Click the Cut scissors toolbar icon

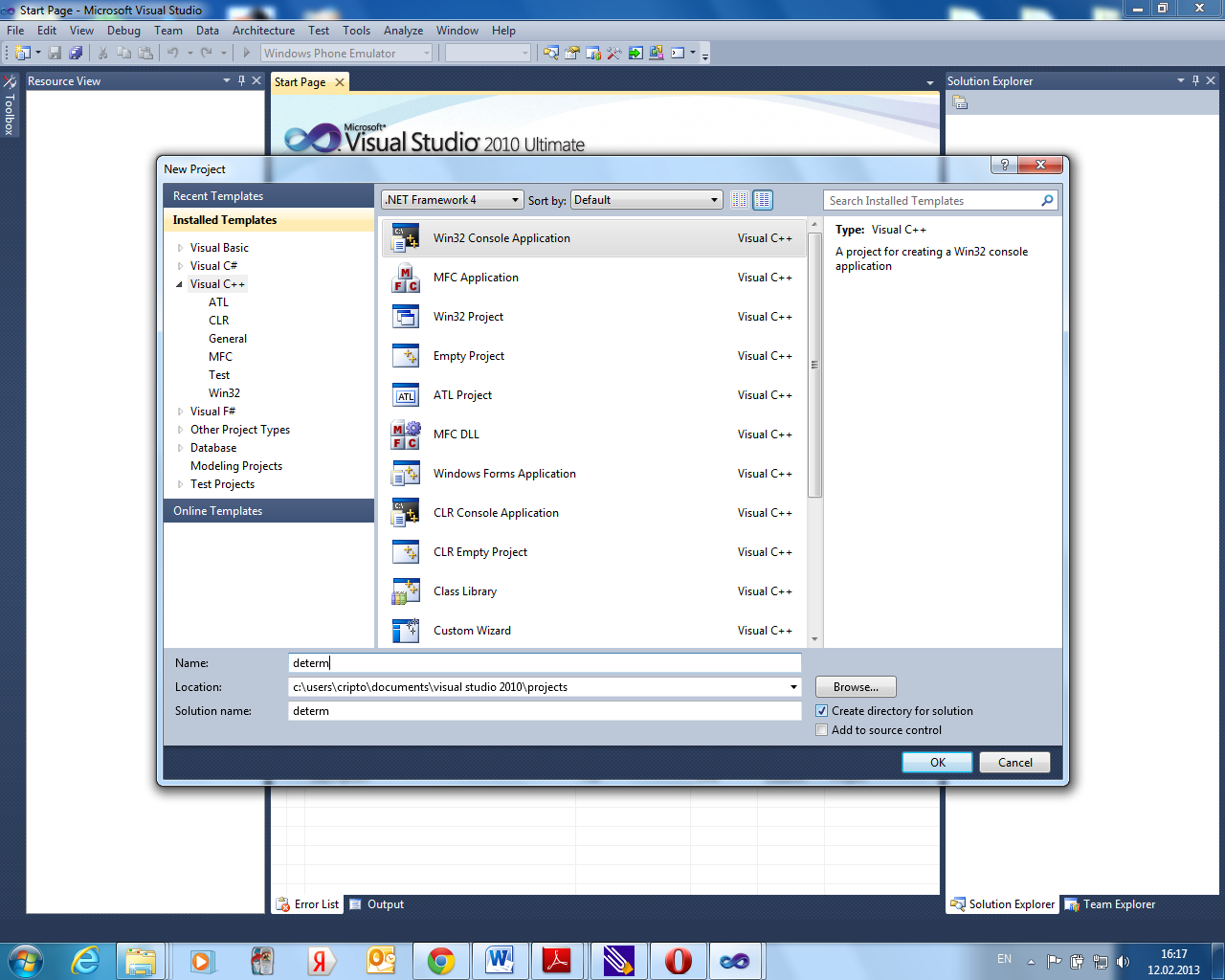102,54
